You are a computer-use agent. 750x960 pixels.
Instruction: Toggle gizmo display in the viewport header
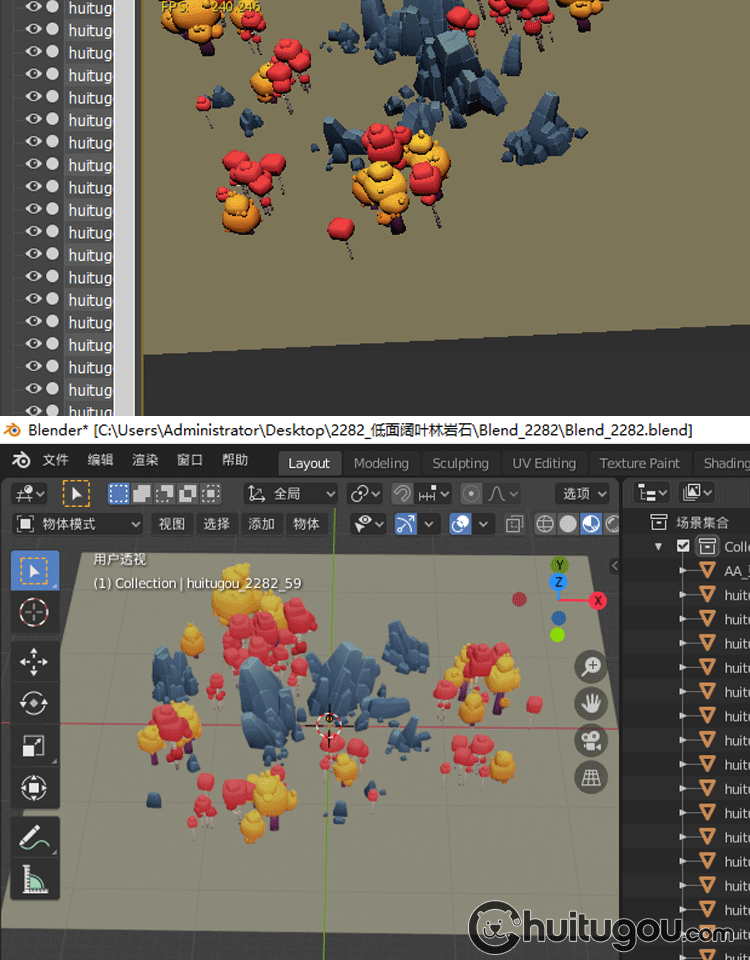point(406,524)
